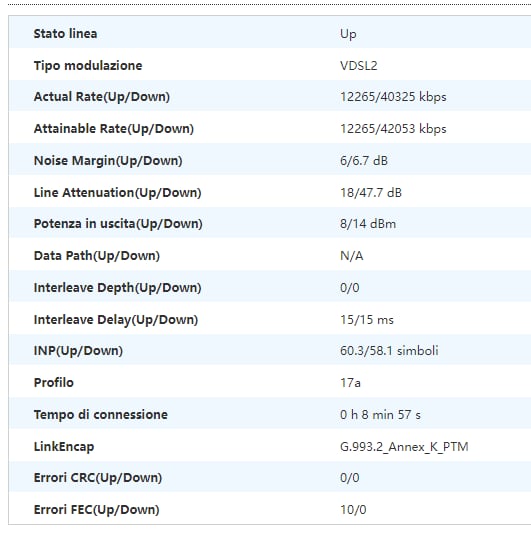Image resolution: width=531 pixels, height=540 pixels.
Task: Select the INP(Up/Down) label
Action: 78,351
